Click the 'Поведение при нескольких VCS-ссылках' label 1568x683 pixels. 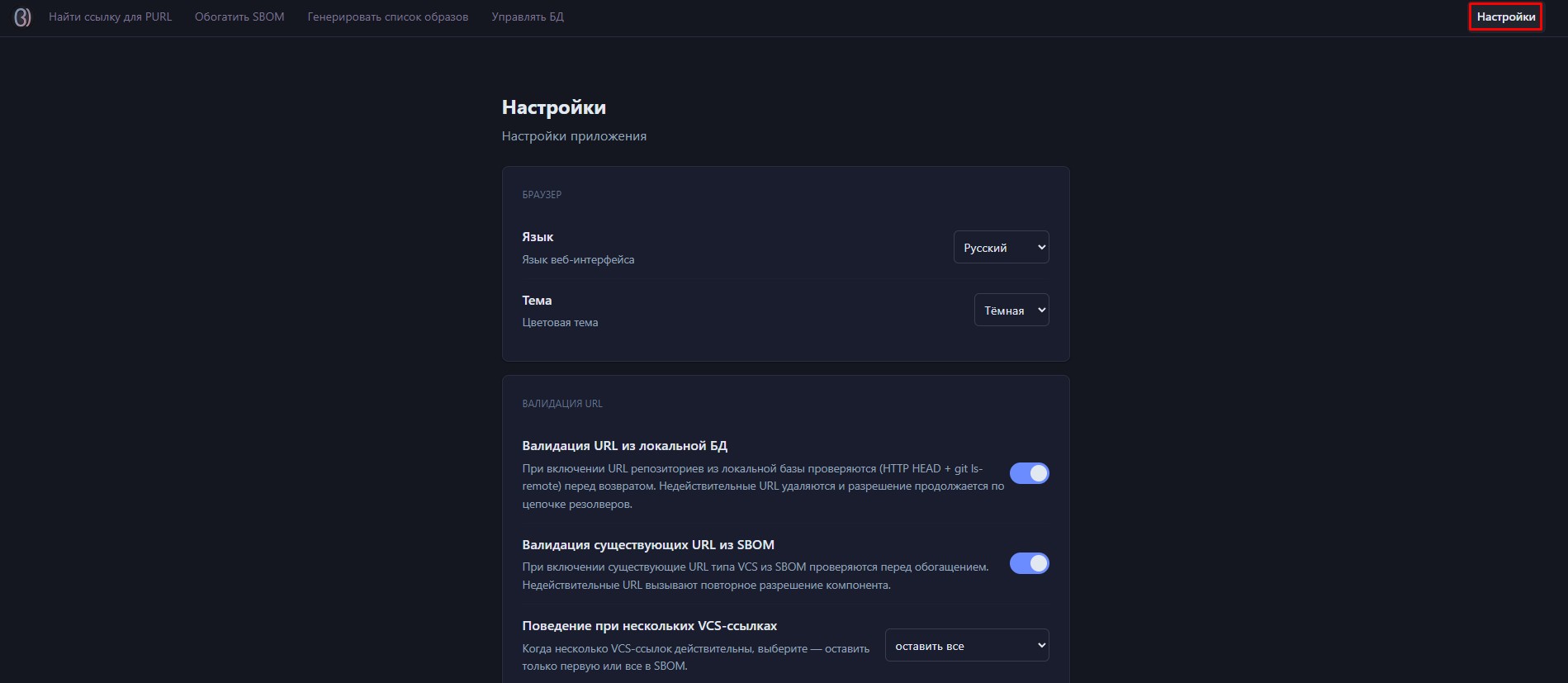[x=650, y=626]
